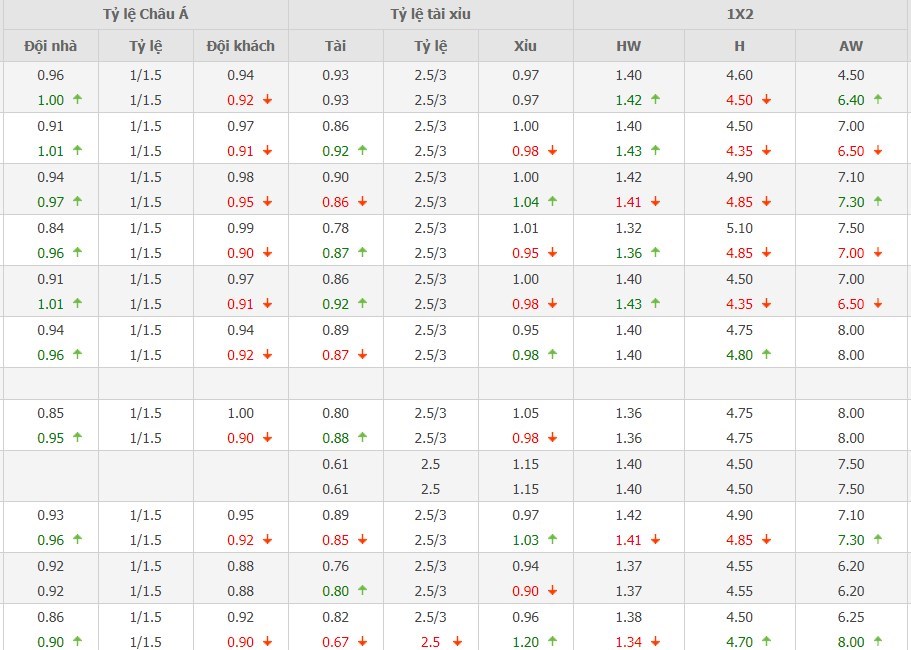
Task: Click the 5.10 draw odds cell
Action: pos(740,228)
